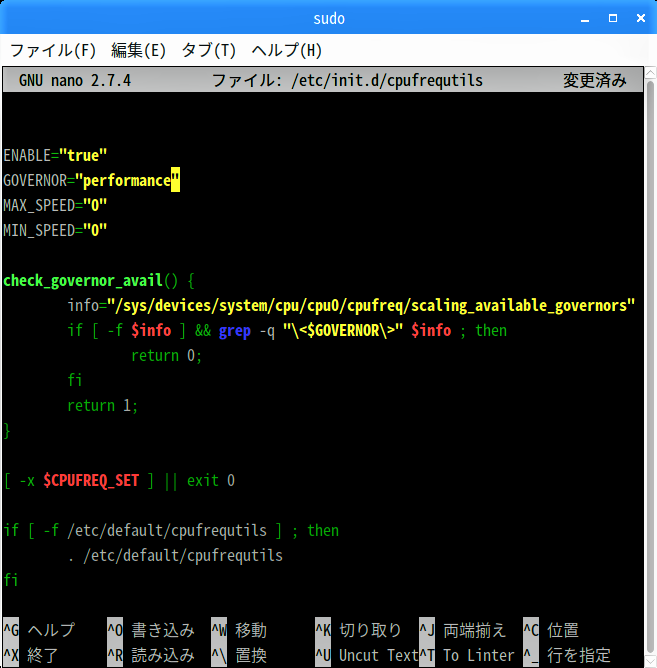Click the check_governor_avail function name
The height and width of the screenshot is (668, 657).
click(83, 281)
